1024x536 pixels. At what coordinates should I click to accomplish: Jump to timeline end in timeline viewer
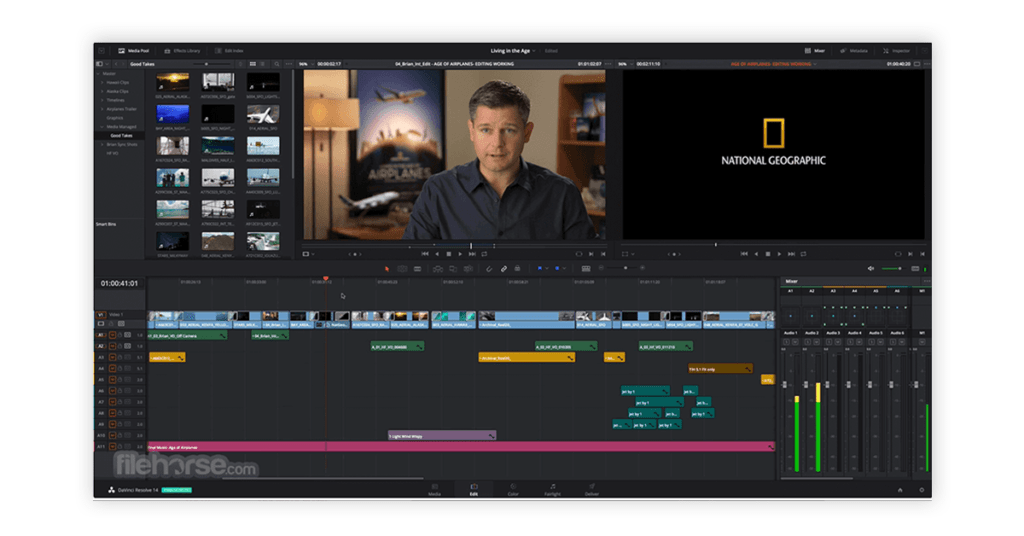point(792,254)
